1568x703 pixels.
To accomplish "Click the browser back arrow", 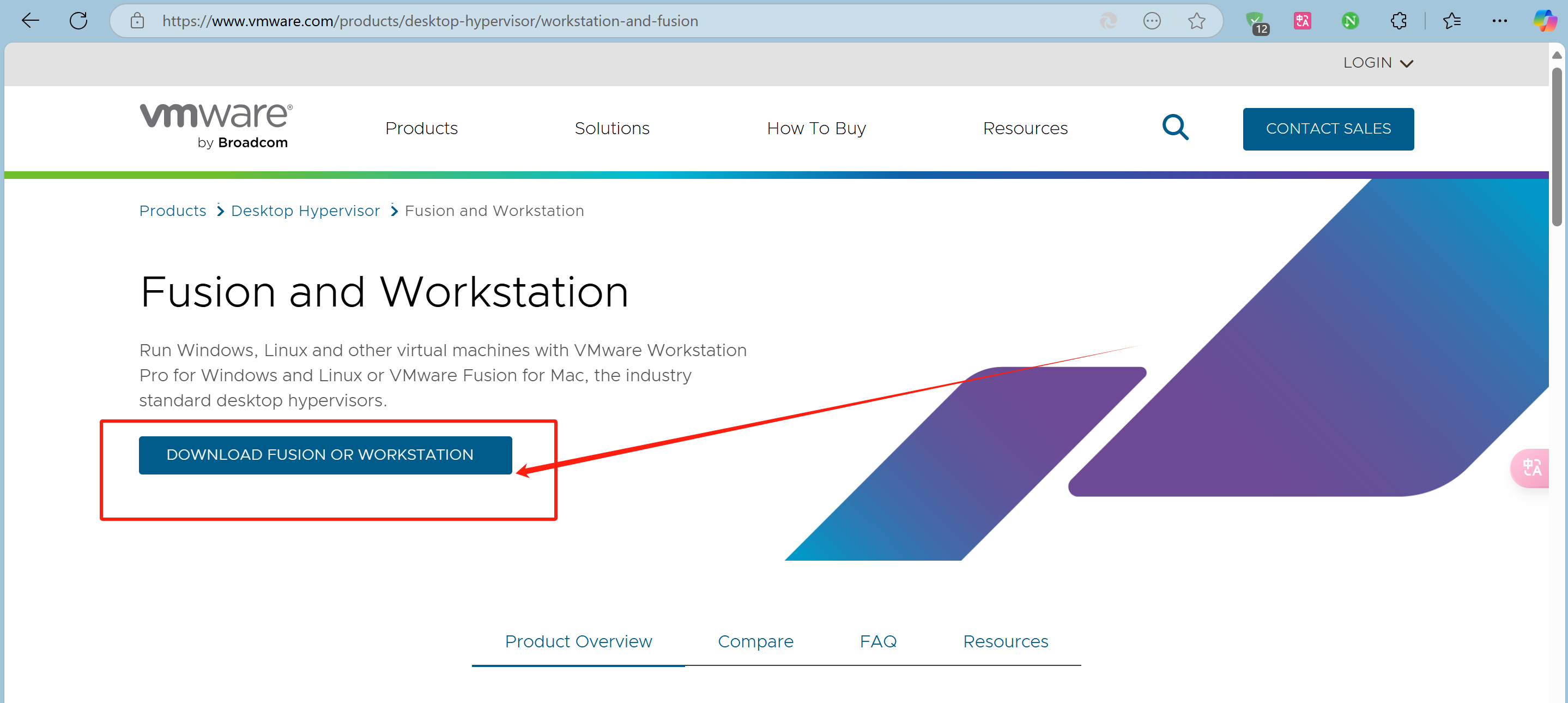I will [30, 21].
